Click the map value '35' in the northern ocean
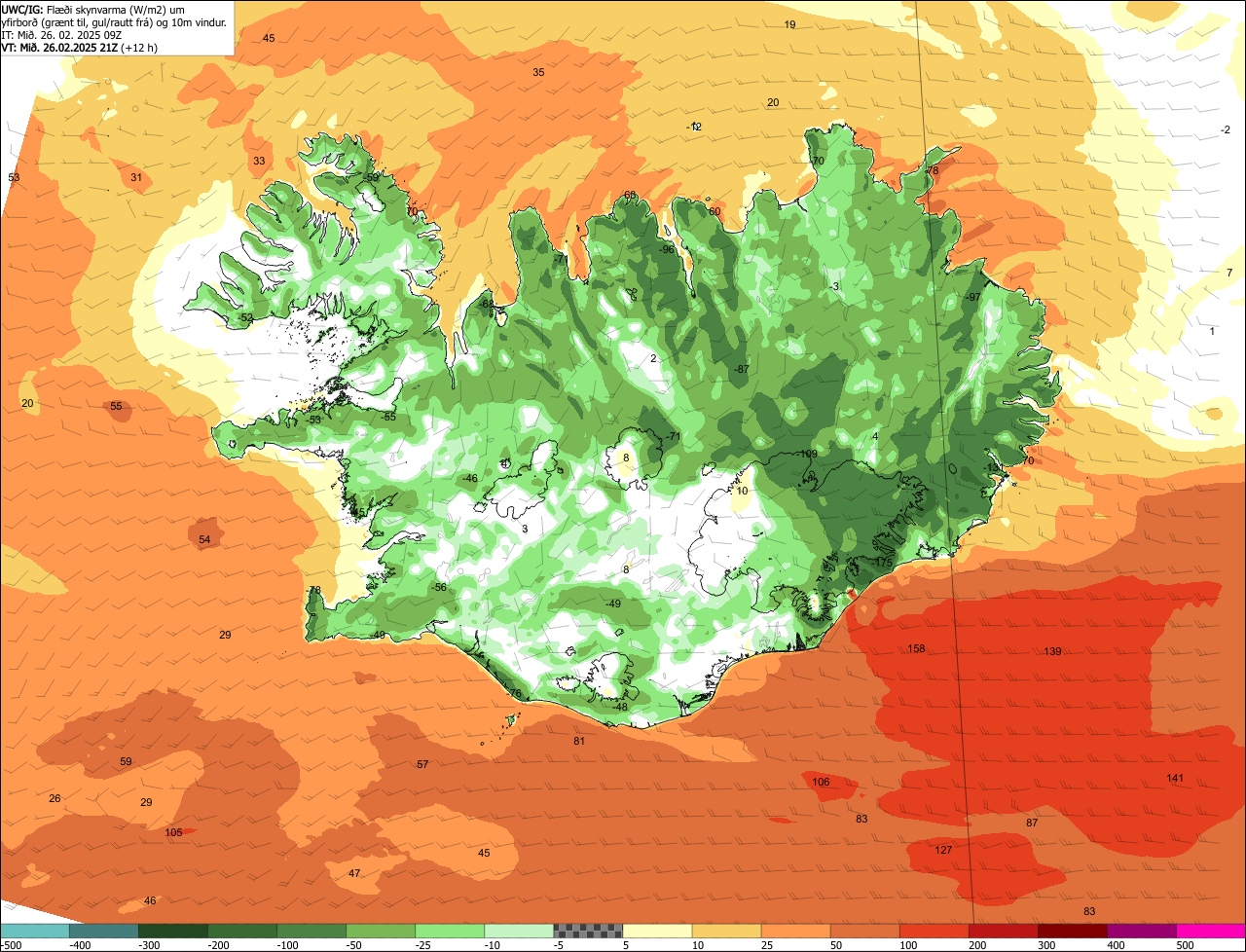Screen dimensions: 1246x952 [x=538, y=73]
